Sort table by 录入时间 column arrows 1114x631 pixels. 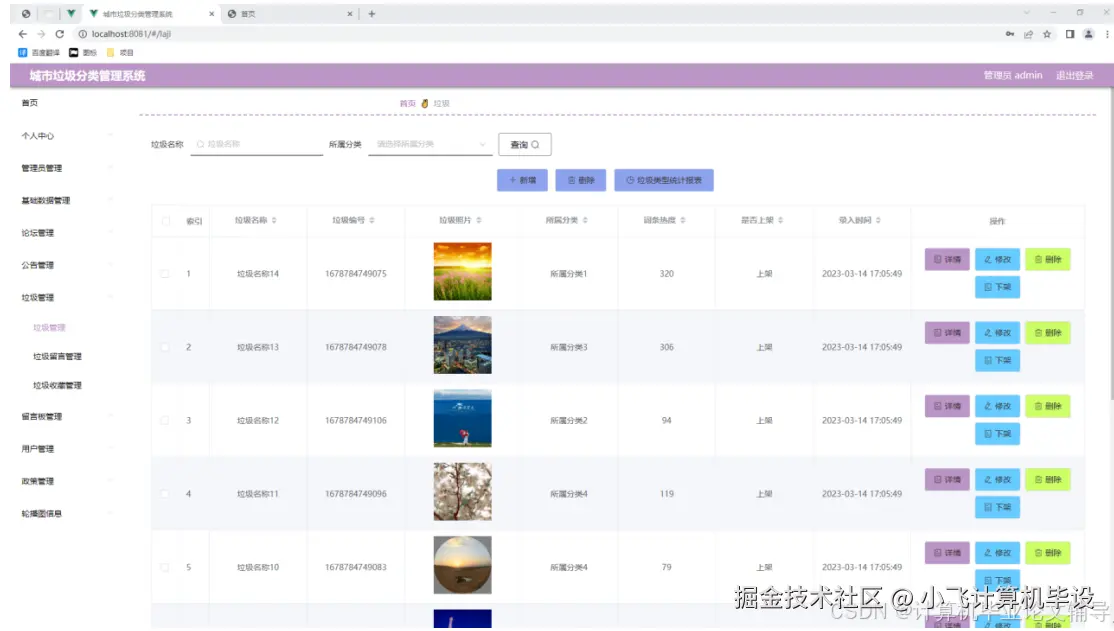pos(878,220)
